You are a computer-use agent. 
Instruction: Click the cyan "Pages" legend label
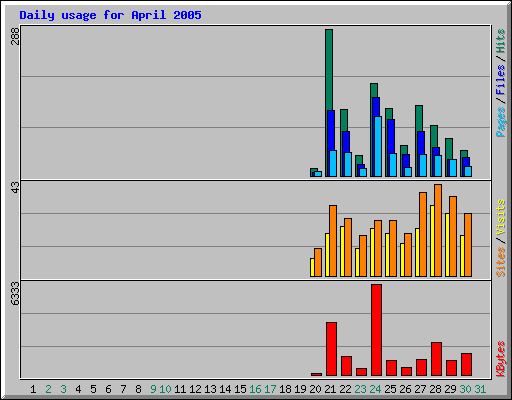click(x=500, y=122)
